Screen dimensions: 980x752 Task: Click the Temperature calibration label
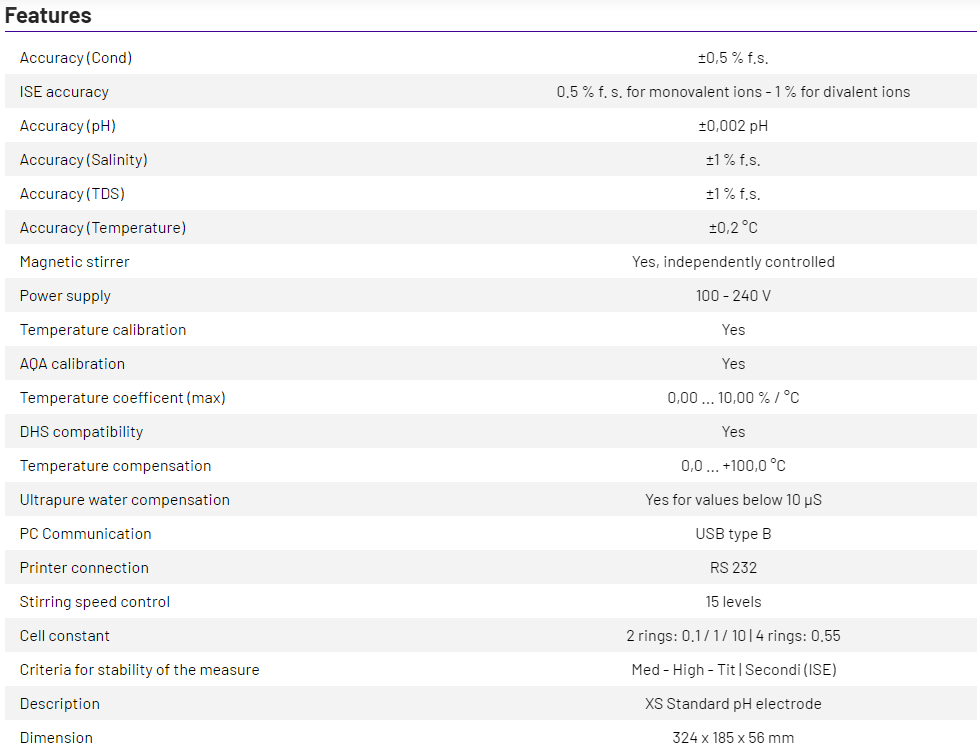(x=103, y=330)
